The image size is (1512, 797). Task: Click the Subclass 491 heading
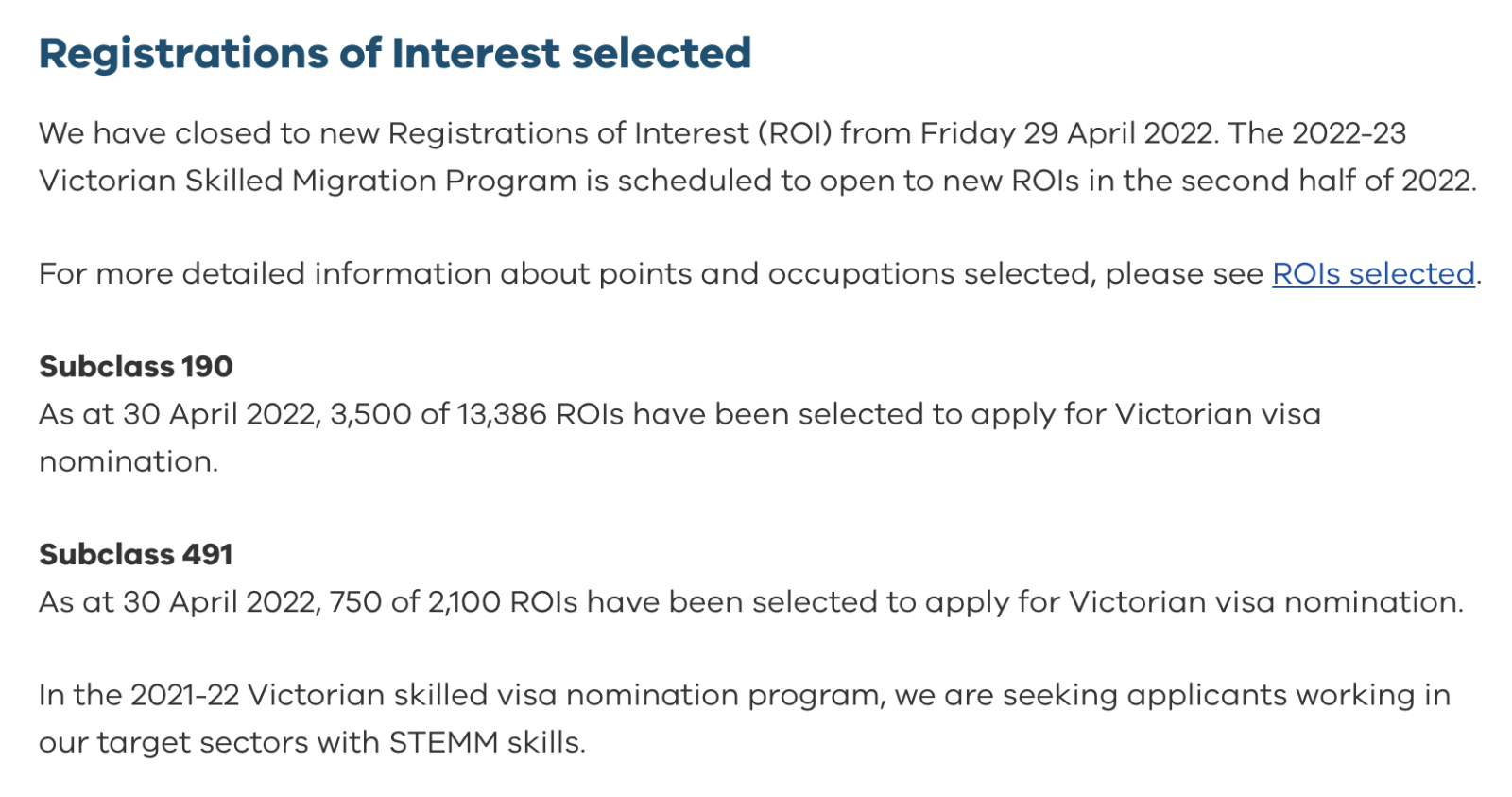pos(136,554)
